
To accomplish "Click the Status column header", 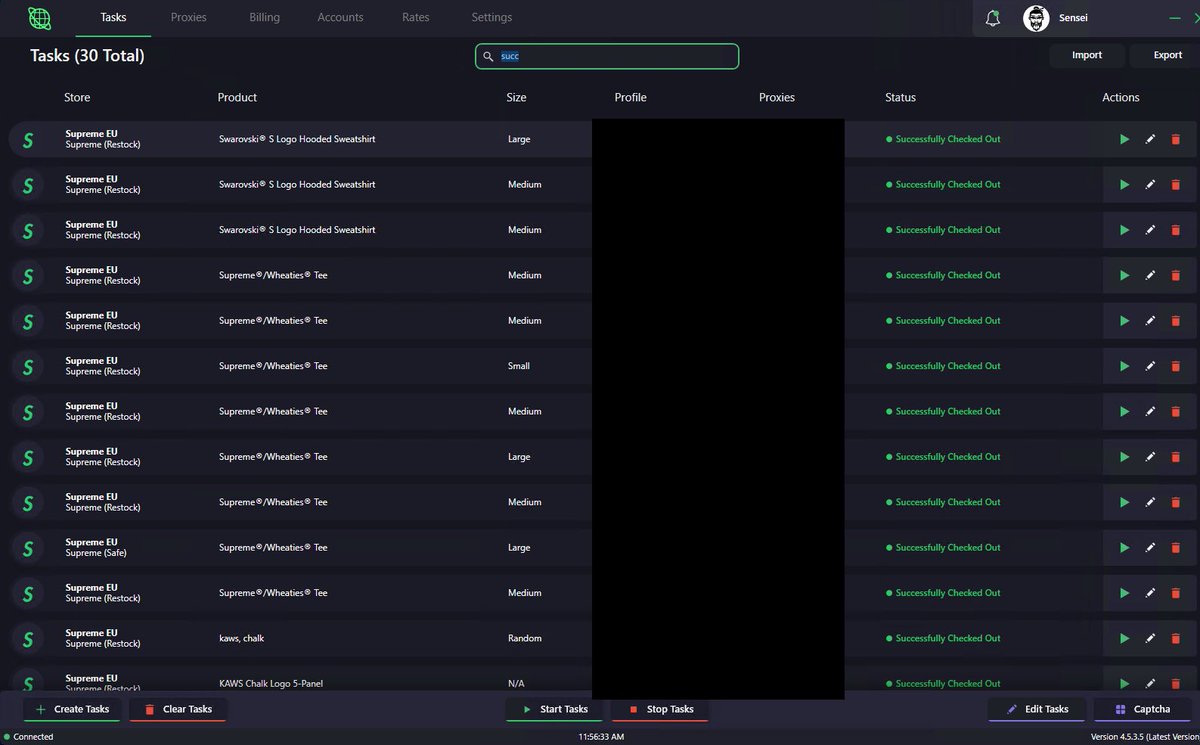I will [900, 98].
